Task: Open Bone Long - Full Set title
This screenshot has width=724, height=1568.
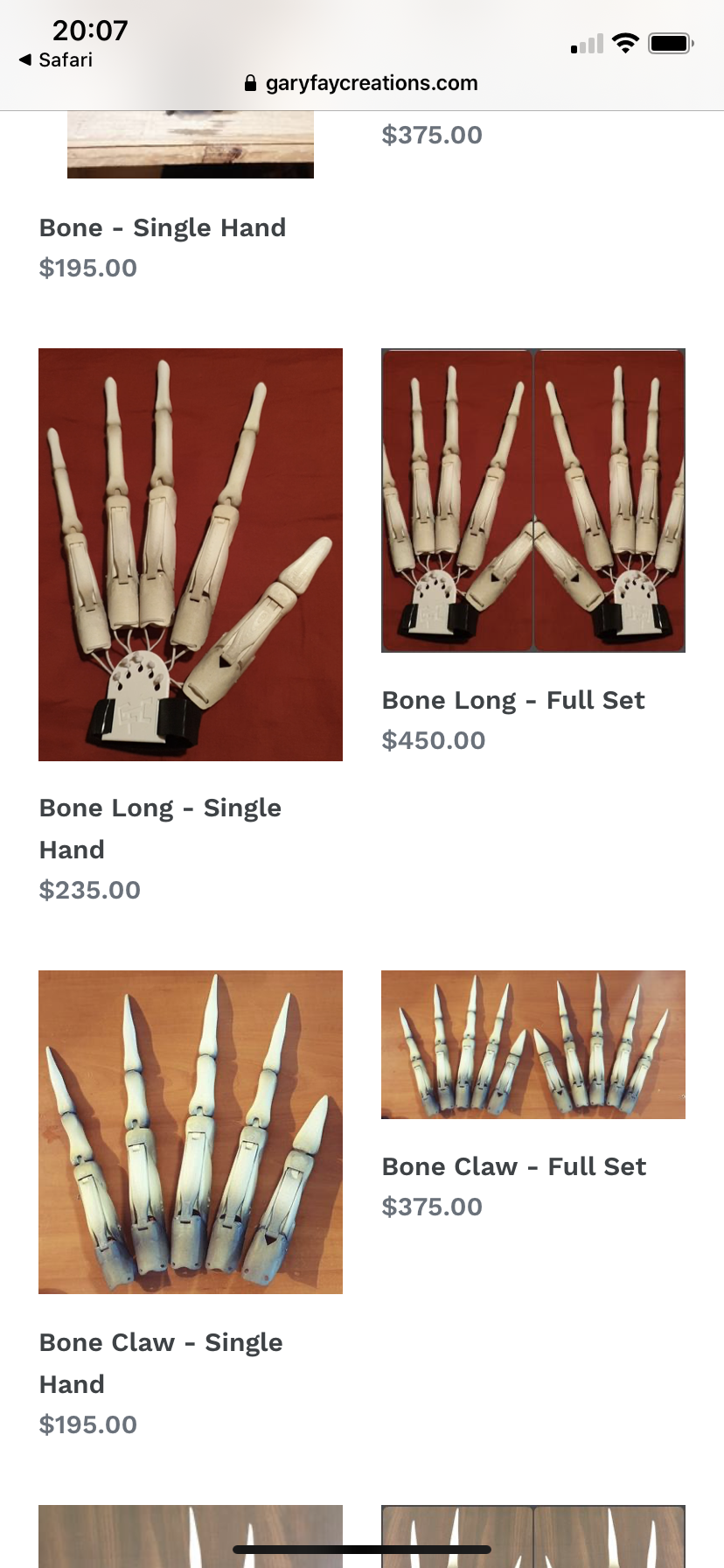Action: pyautogui.click(x=513, y=700)
